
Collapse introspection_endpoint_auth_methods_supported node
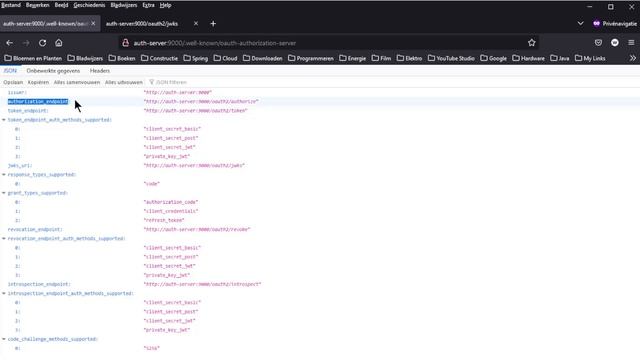[4, 293]
